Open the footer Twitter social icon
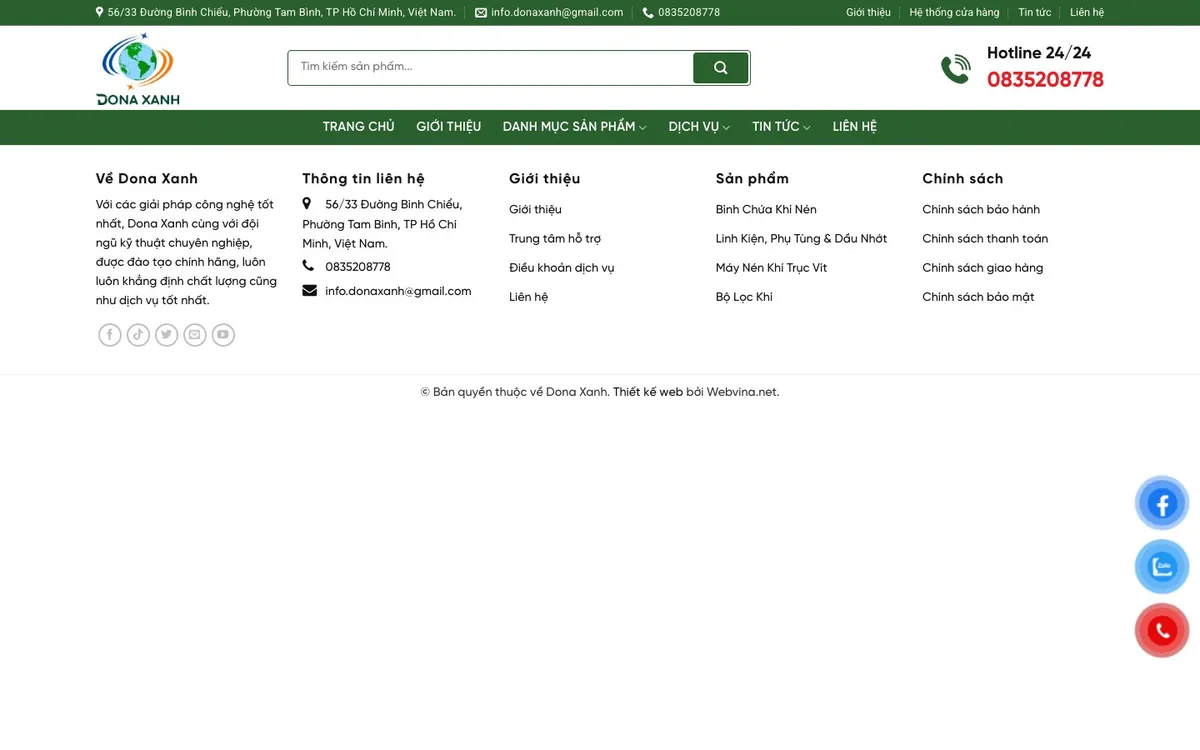Screen dimensions: 1200x750 (x=166, y=335)
